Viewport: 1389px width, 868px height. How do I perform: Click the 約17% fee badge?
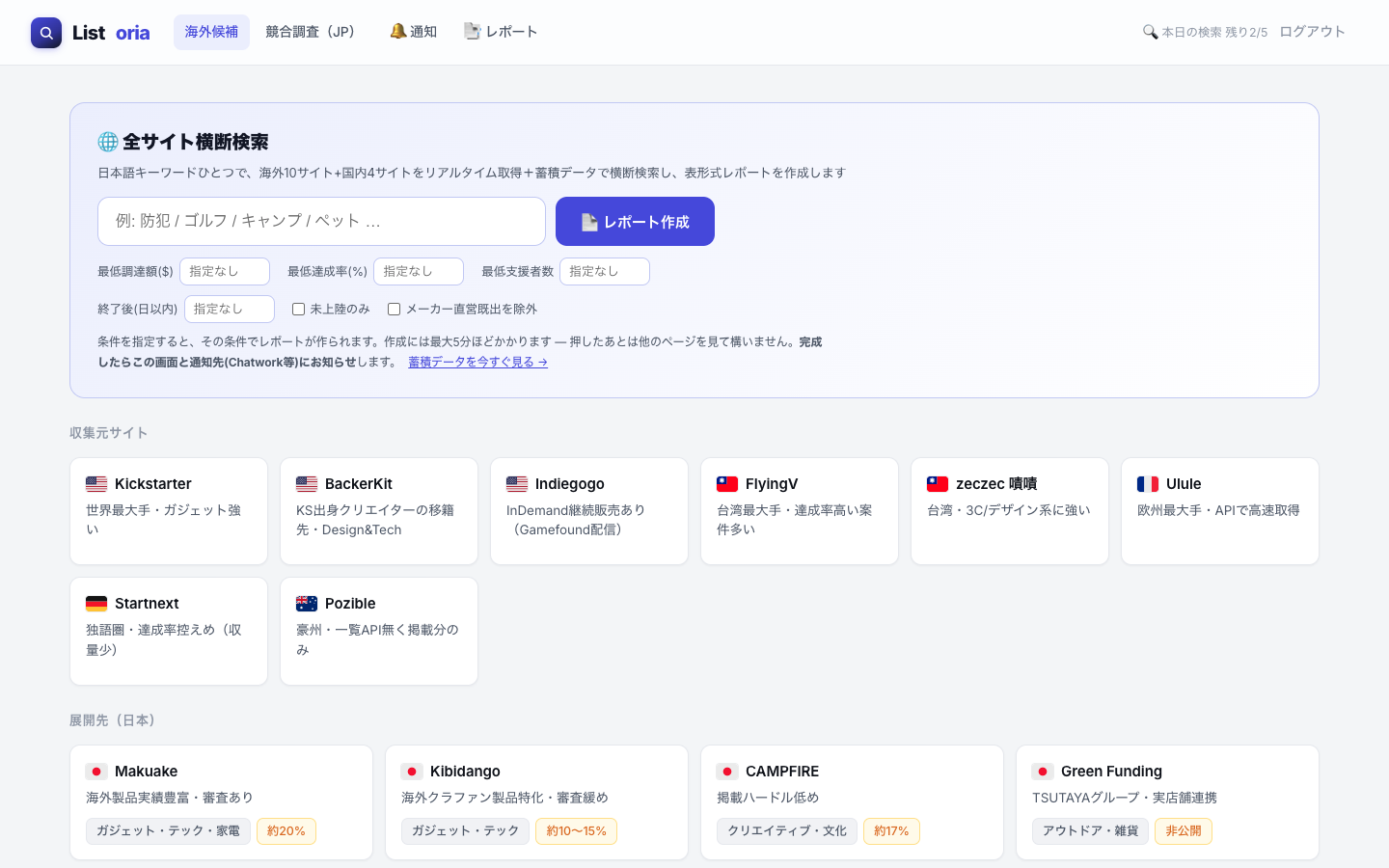pos(891,831)
